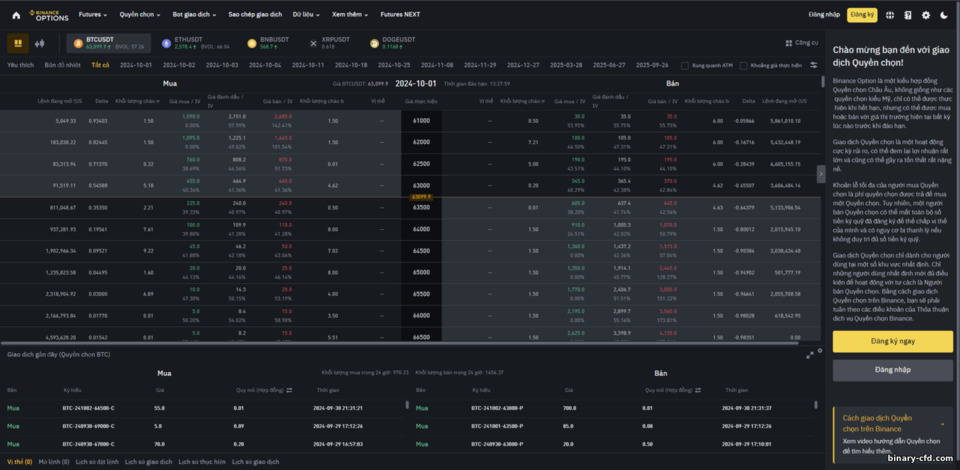Image resolution: width=960 pixels, height=470 pixels.
Task: Toggle the dark mode moon icon
Action: pyautogui.click(x=943, y=15)
